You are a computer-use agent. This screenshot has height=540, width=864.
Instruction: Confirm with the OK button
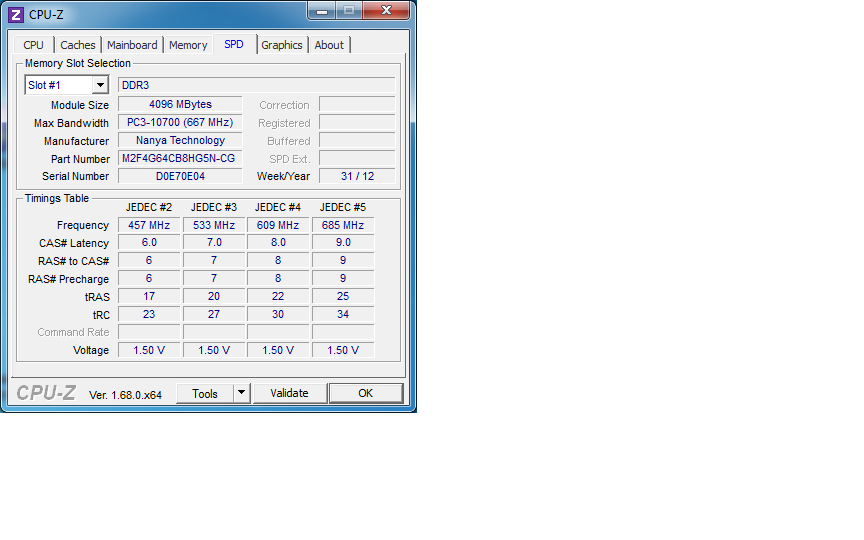pos(366,393)
